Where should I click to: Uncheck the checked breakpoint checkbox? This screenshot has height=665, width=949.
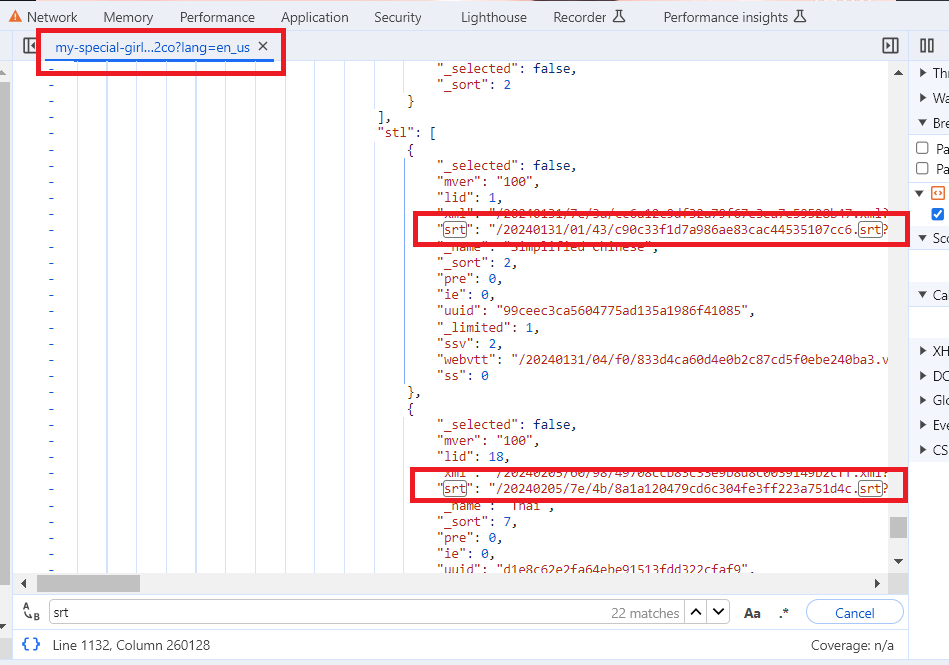[938, 214]
